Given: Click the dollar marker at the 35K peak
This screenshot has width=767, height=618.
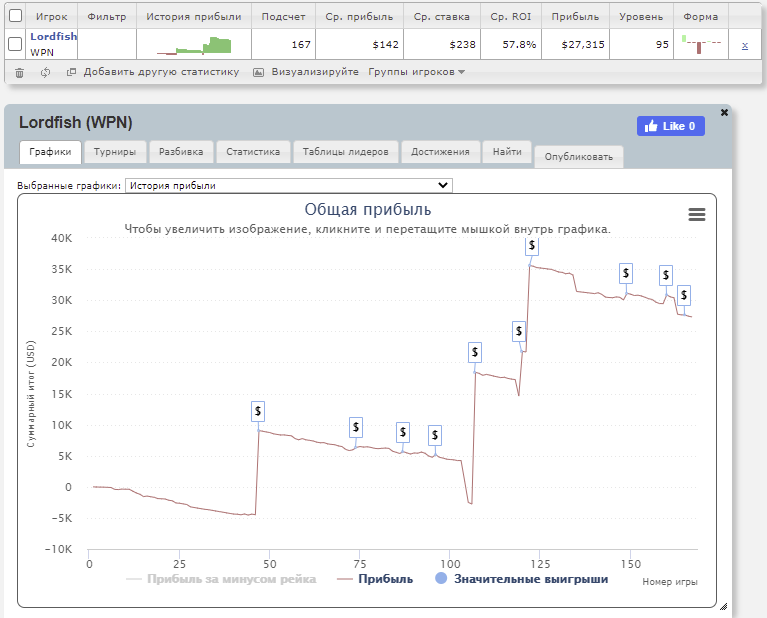Looking at the screenshot, I should tap(533, 244).
